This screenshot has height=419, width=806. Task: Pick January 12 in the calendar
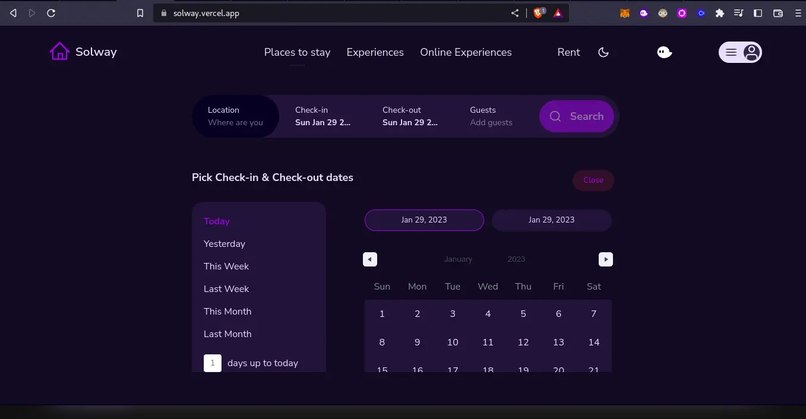tap(523, 342)
